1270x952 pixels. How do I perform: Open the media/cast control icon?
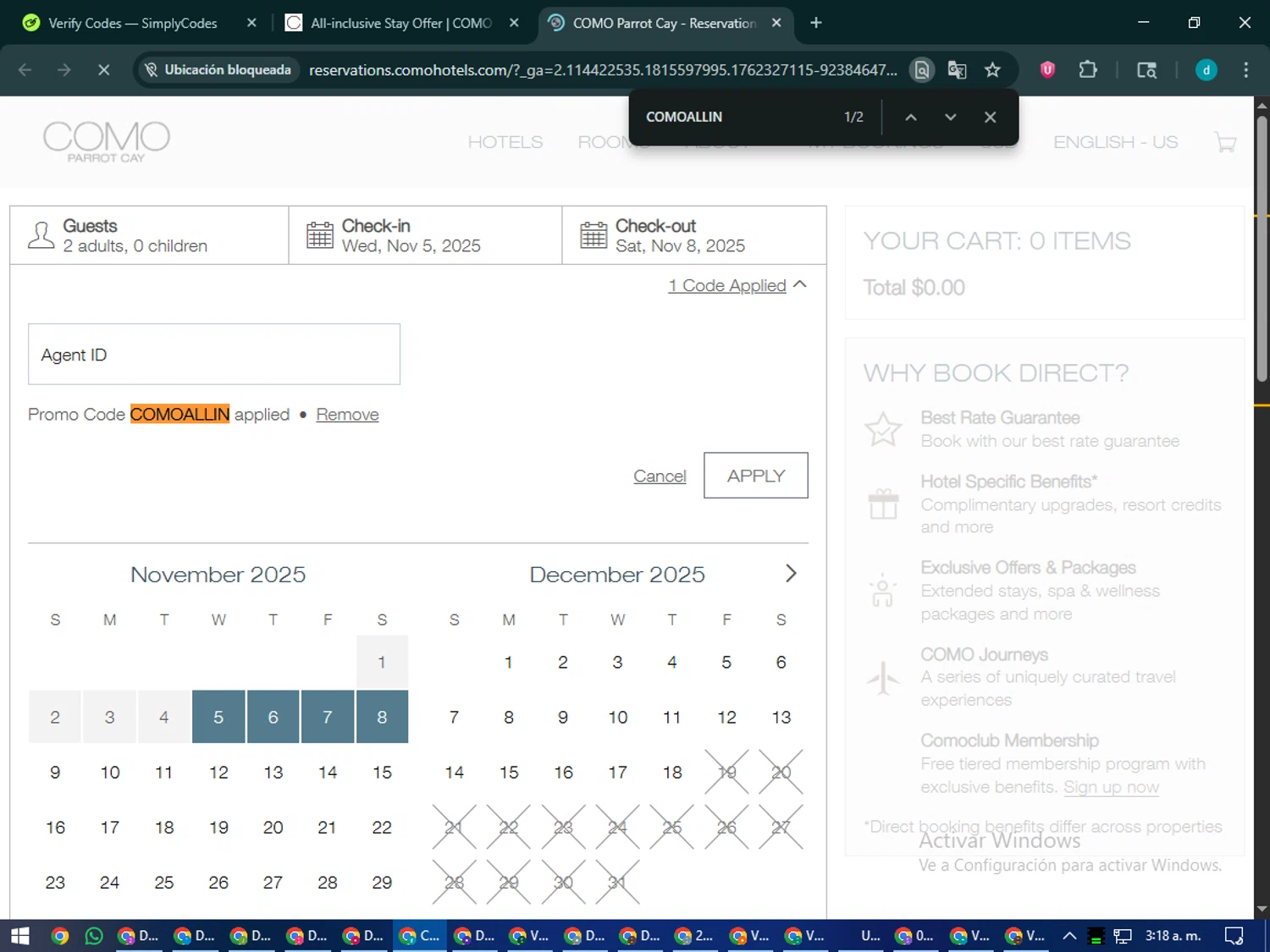[x=1146, y=70]
